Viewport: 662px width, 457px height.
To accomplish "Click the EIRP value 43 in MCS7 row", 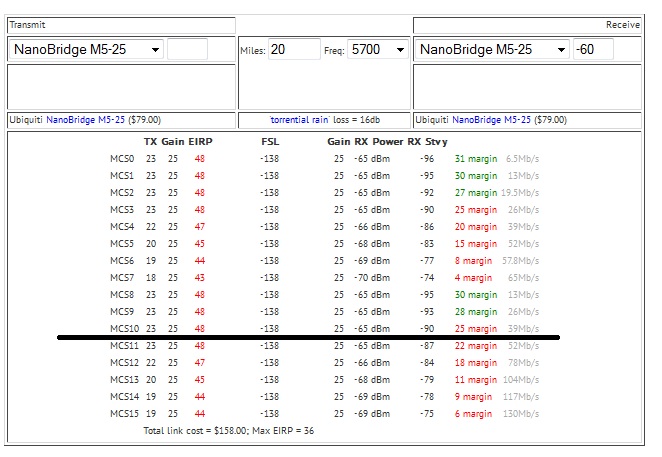I will point(200,277).
